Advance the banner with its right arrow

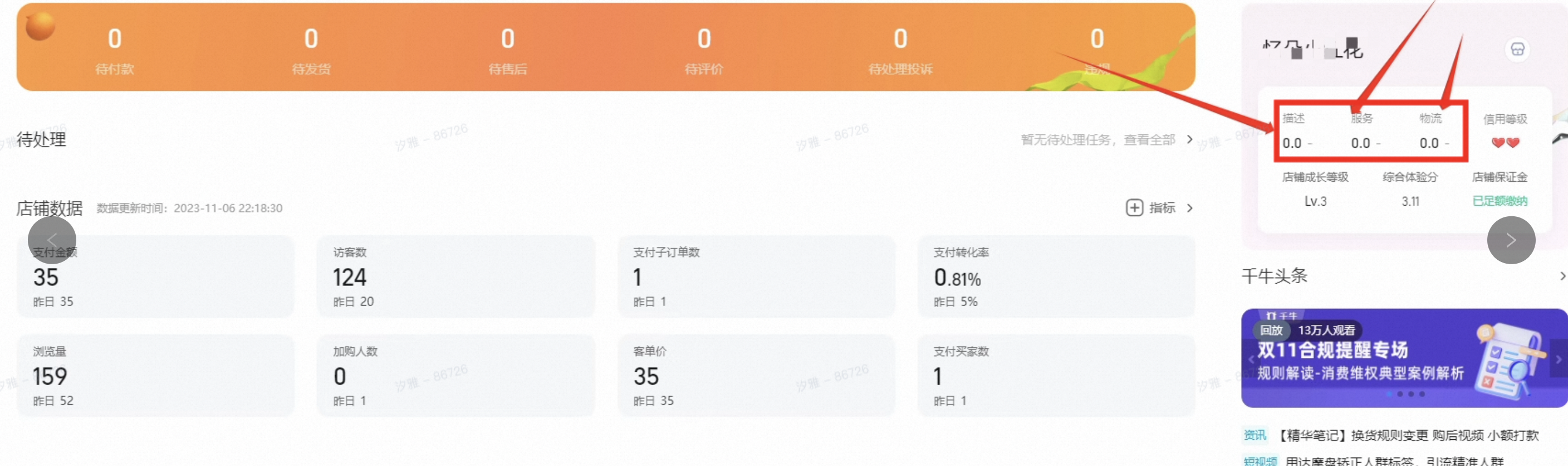click(x=1559, y=359)
